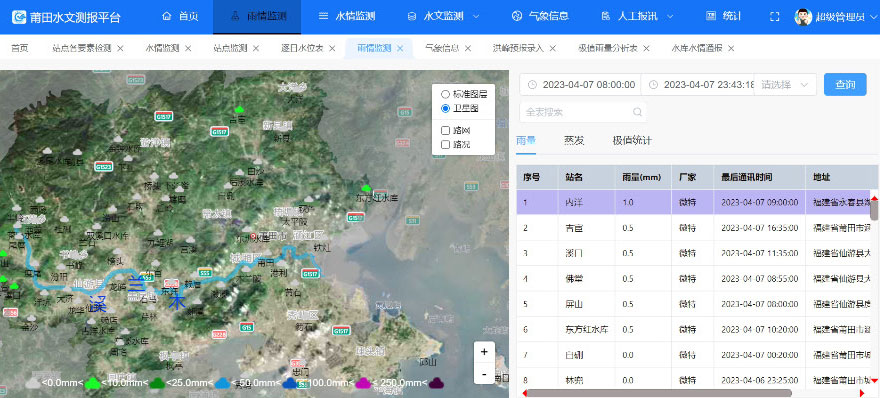The height and width of the screenshot is (398, 880).
Task: Close the 极值雨量分析表 tab
Action: click(647, 48)
